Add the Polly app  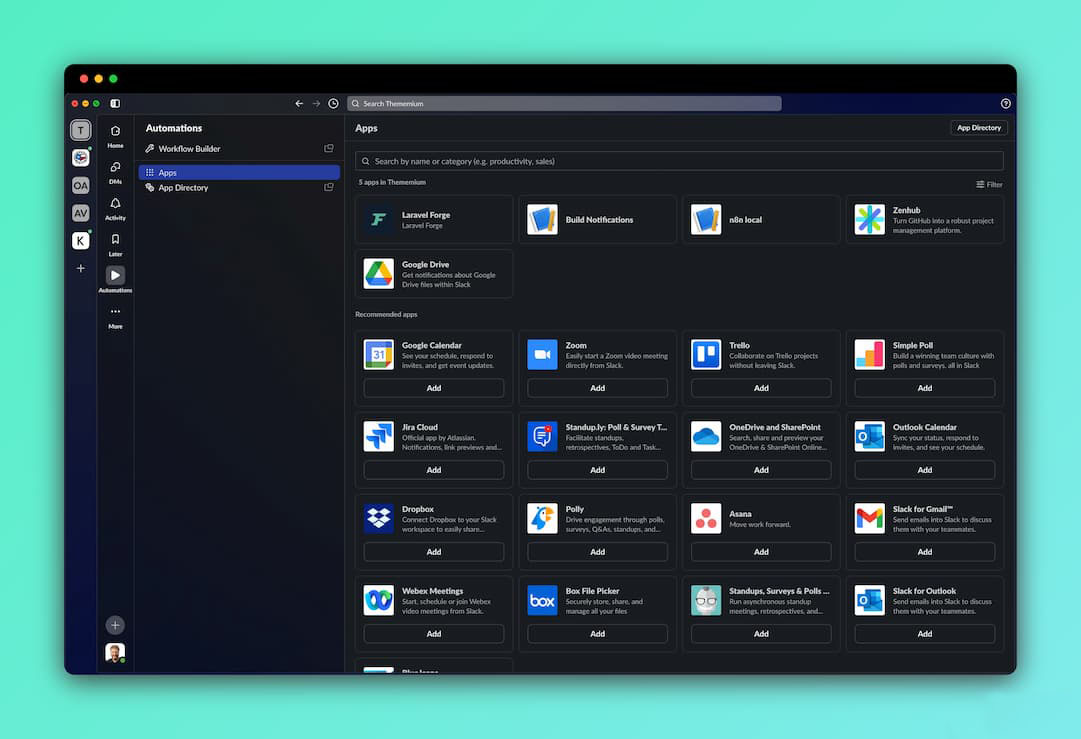[598, 552]
